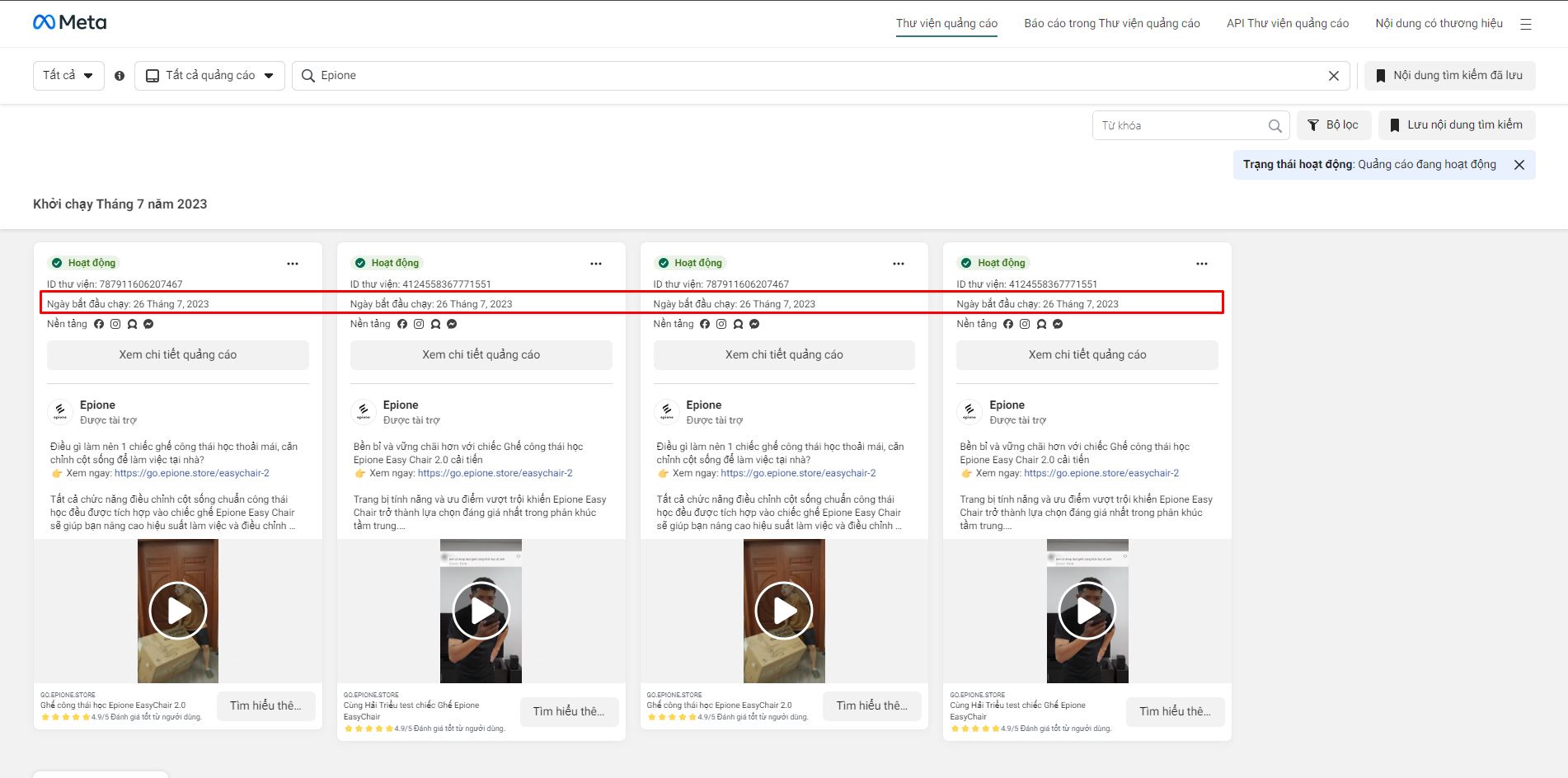Screen dimensions: 1568x778
Task: Switch to Báo cáo trong Thư viện quảng cáo
Action: 1112,23
